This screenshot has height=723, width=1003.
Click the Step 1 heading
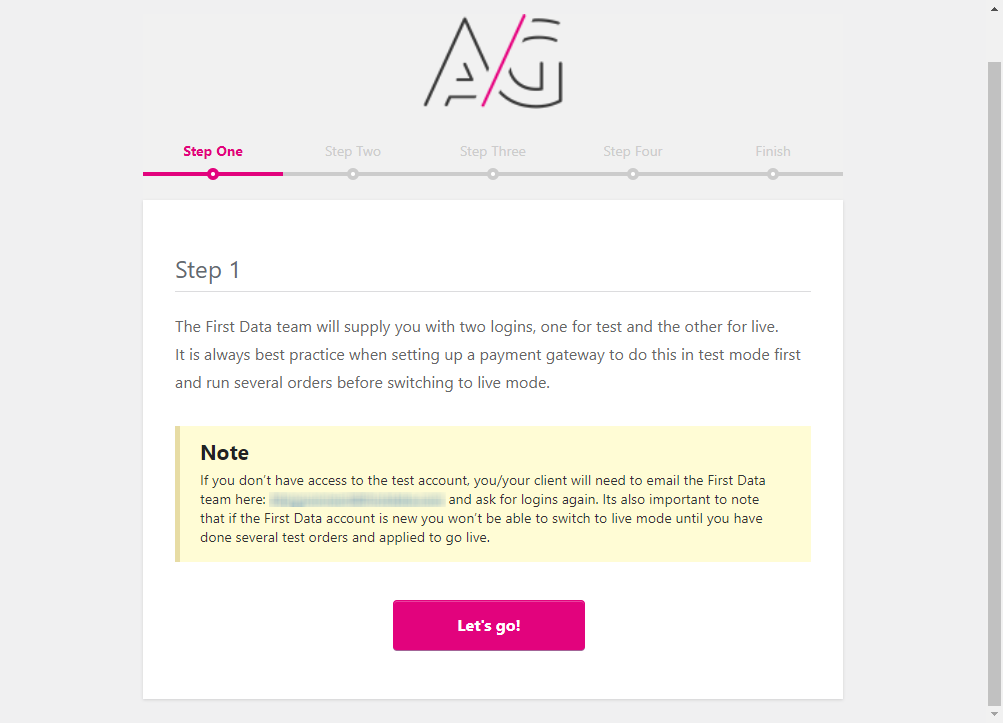click(207, 270)
